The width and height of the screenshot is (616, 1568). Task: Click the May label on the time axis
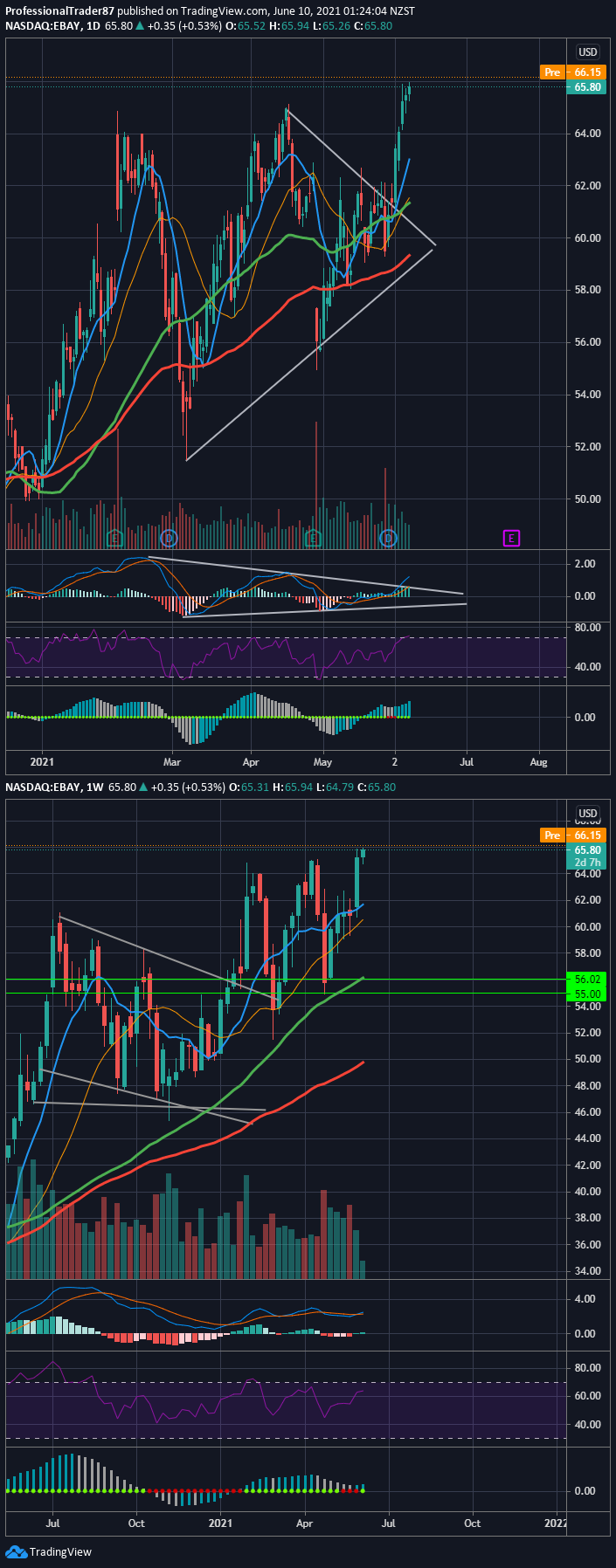pos(323,762)
